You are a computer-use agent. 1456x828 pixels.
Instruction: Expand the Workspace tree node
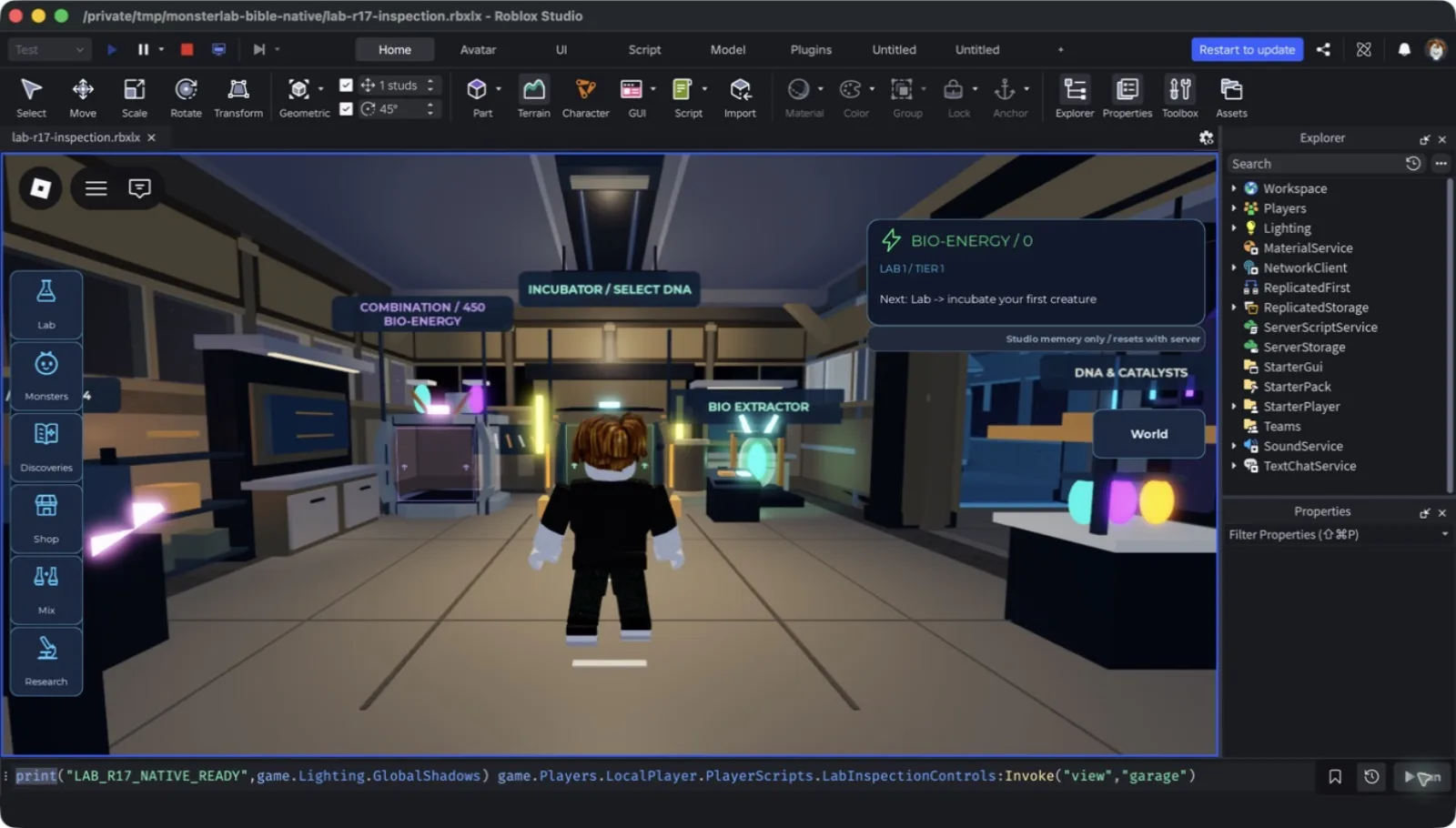point(1234,188)
